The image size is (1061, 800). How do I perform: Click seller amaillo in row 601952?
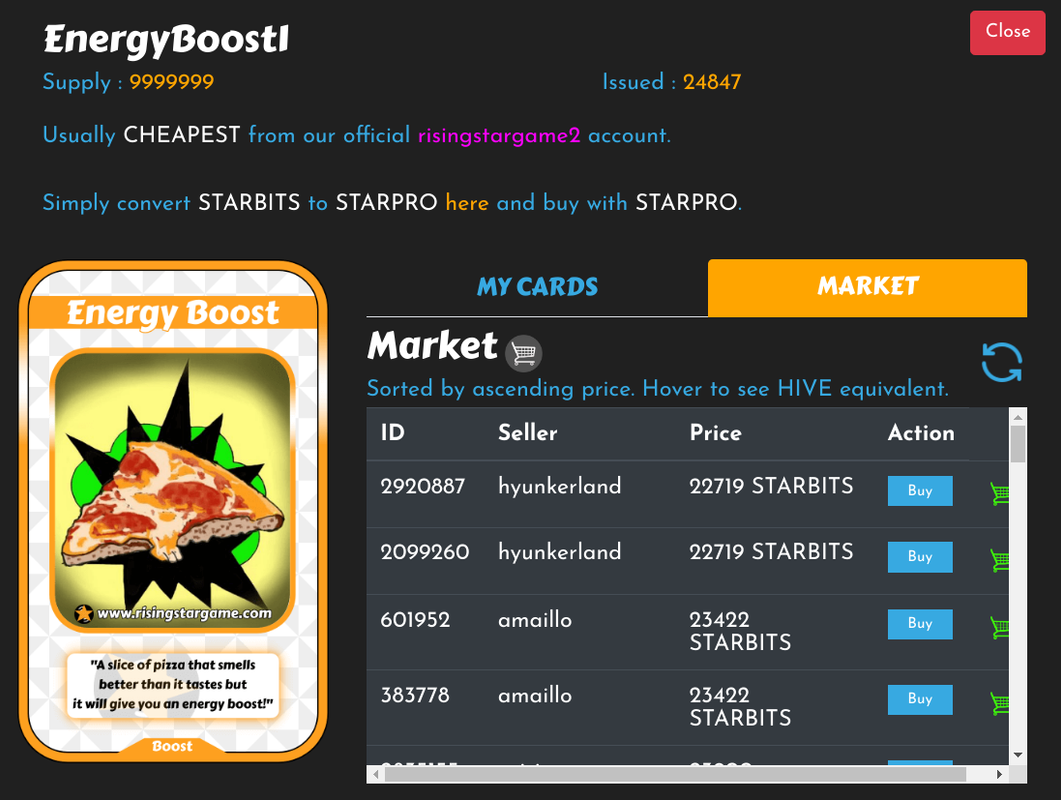pyautogui.click(x=535, y=619)
